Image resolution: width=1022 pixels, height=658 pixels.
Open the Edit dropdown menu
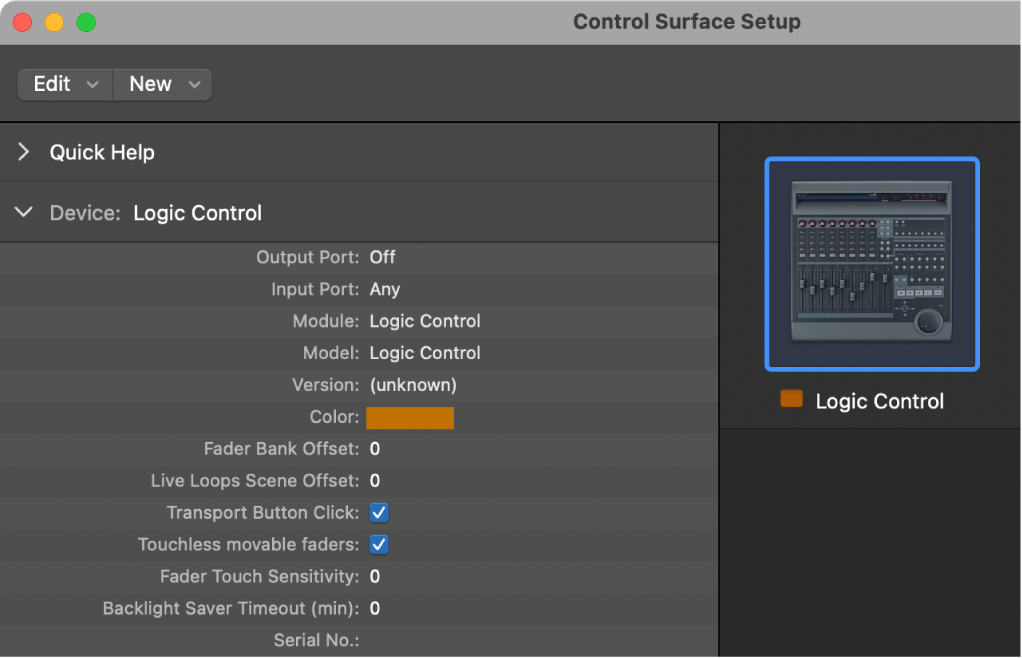(x=63, y=84)
